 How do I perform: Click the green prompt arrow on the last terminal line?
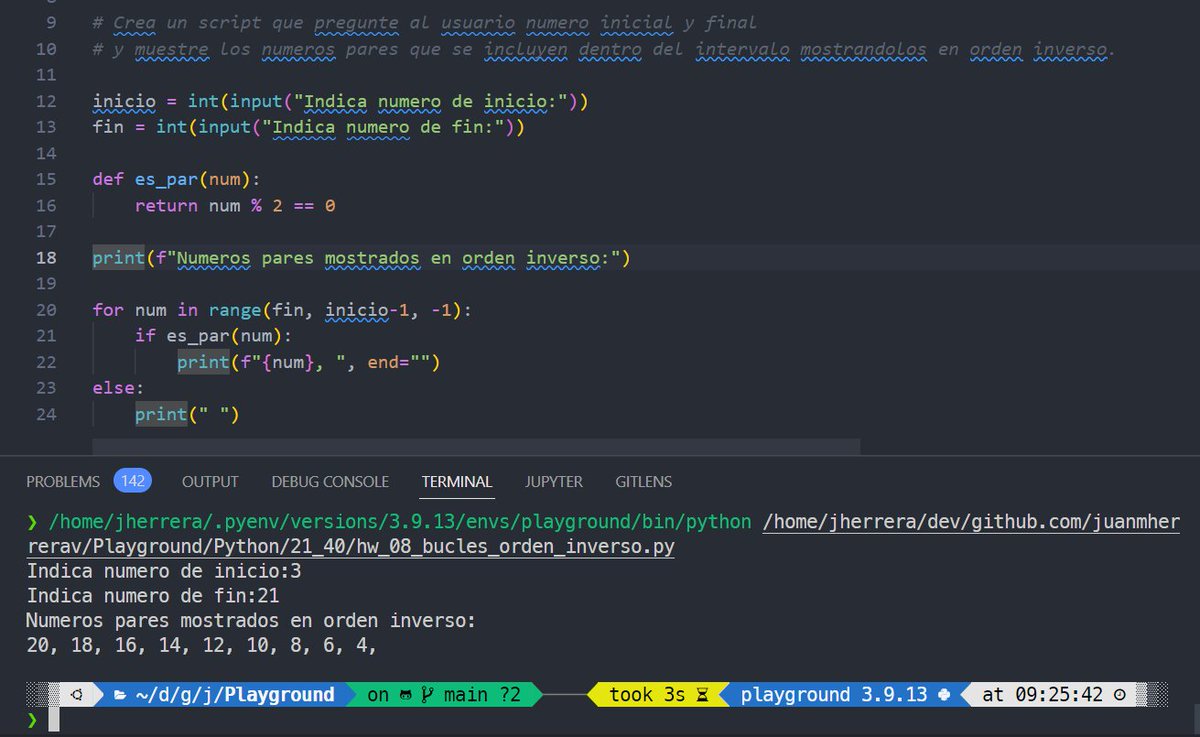32,720
